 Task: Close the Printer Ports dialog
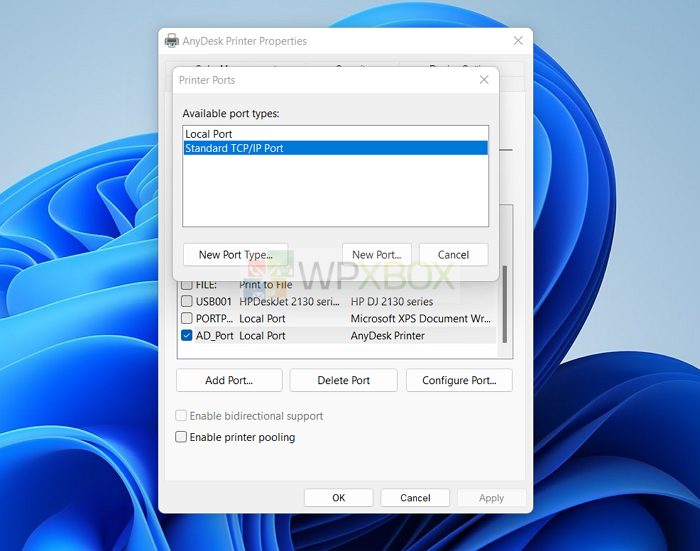484,80
